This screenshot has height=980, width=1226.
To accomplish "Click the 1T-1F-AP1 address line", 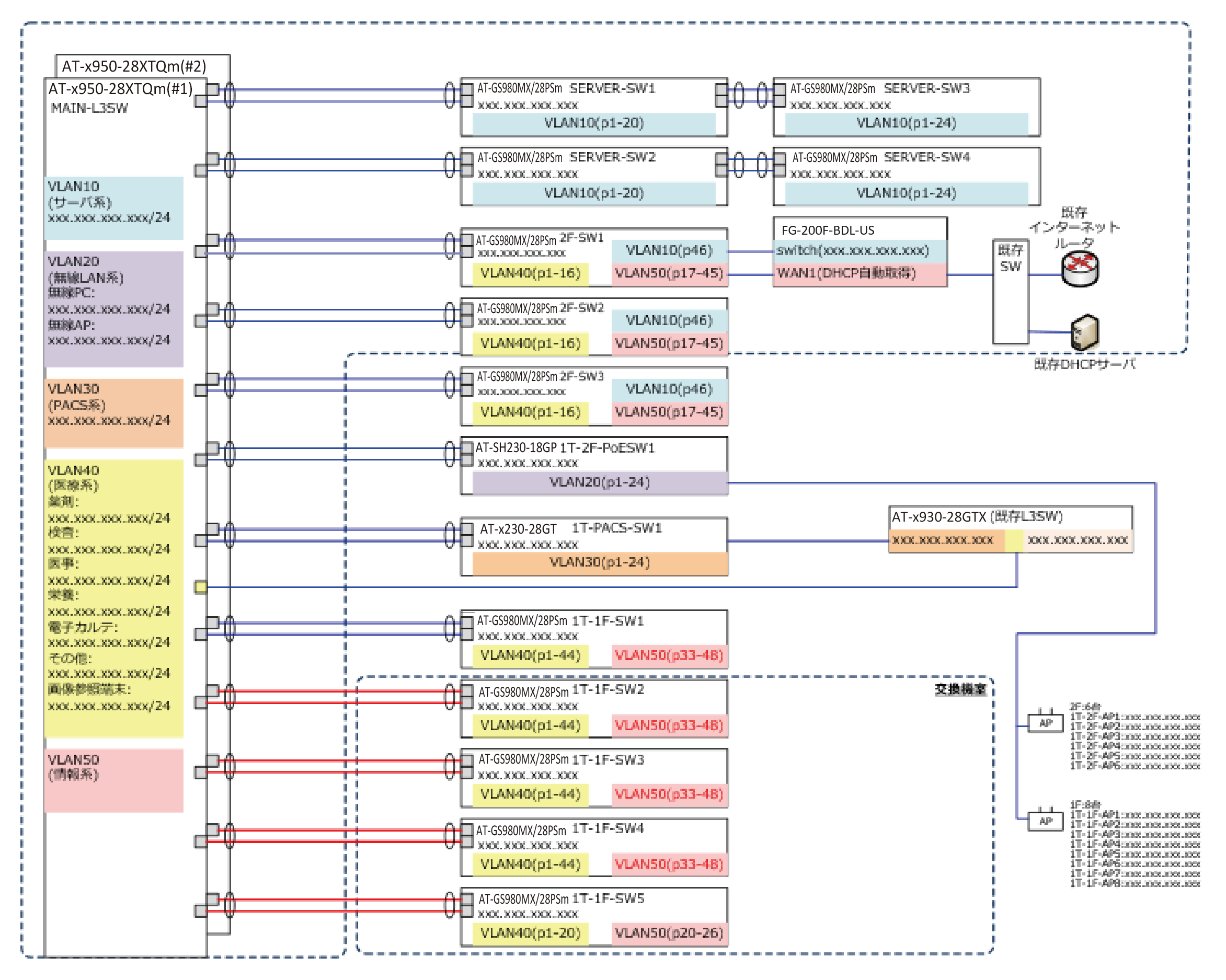I will [1135, 815].
